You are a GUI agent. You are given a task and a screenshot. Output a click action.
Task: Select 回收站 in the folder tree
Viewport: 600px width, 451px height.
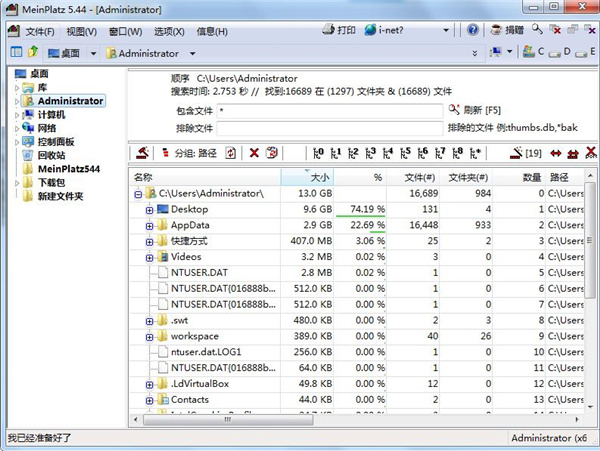(x=50, y=155)
